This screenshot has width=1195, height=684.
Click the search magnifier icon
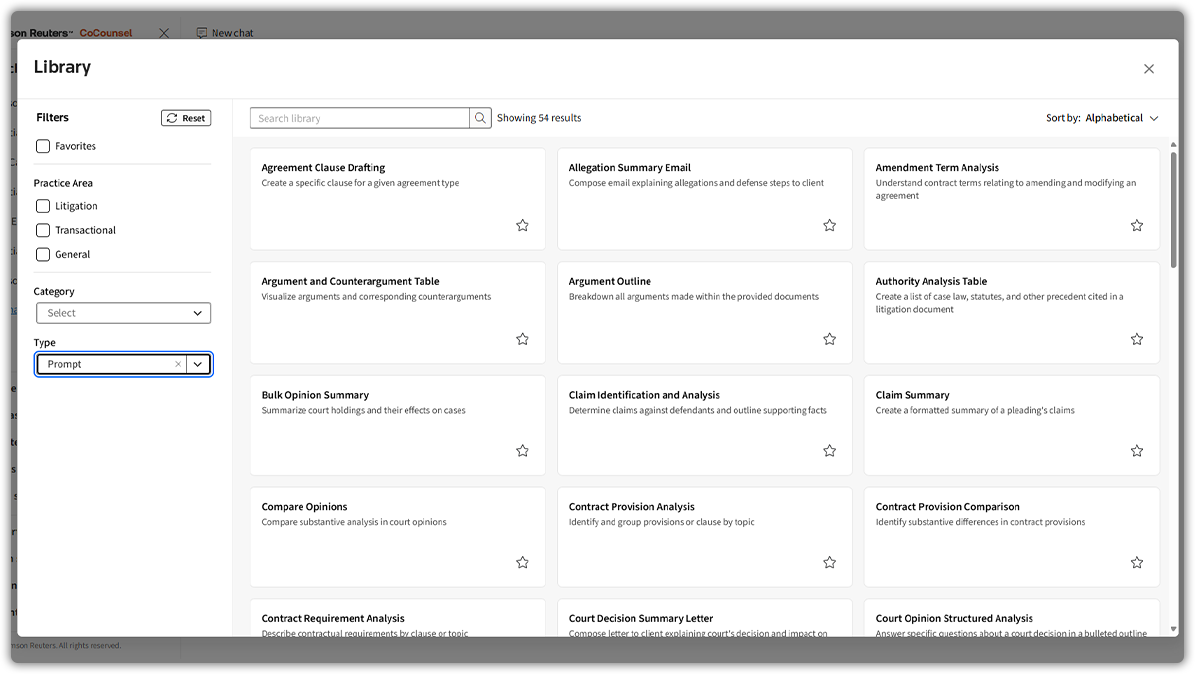(481, 118)
